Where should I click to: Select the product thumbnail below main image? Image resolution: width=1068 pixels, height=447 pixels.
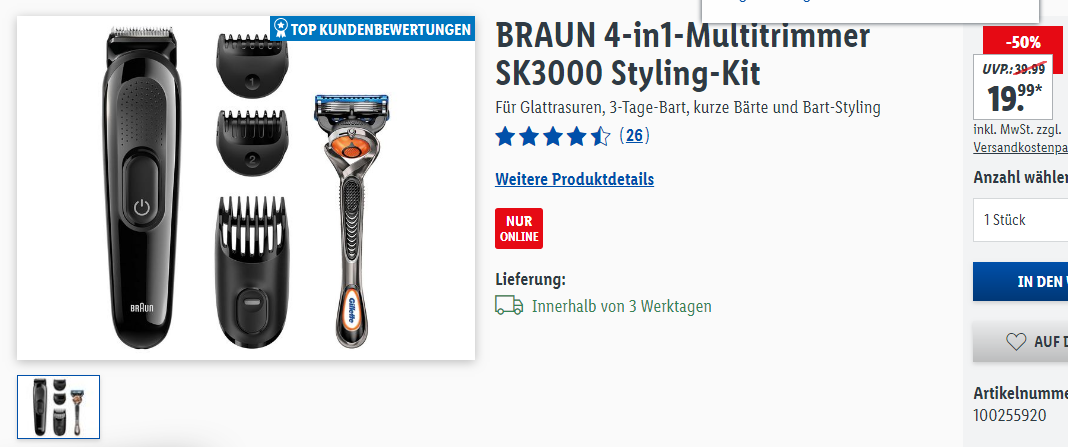point(59,407)
